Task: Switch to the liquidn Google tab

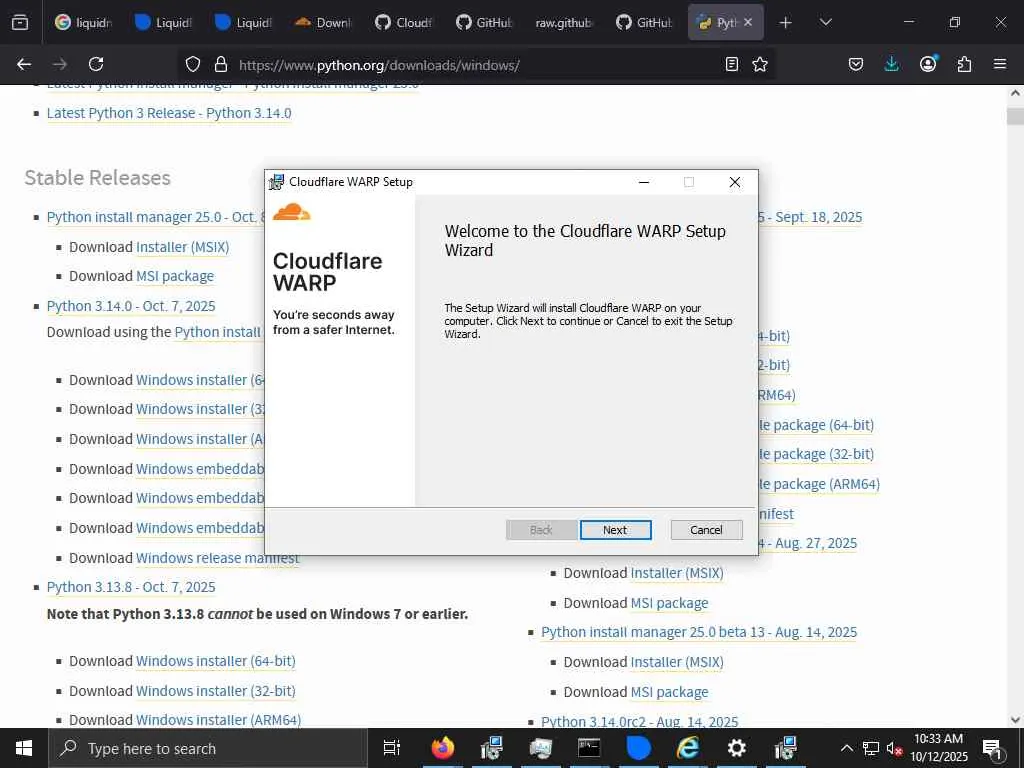Action: 84,22
